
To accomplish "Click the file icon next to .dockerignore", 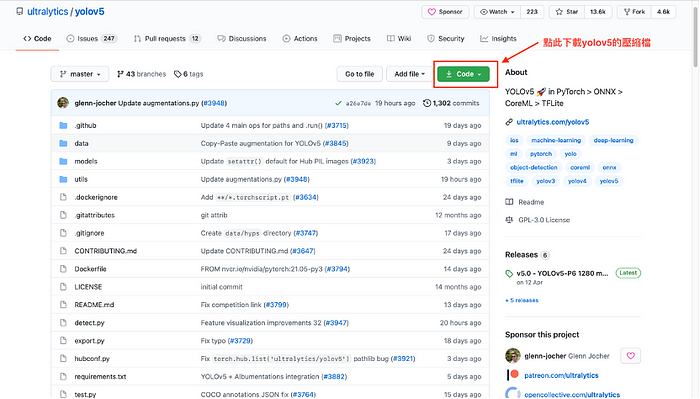I will tap(63, 197).
